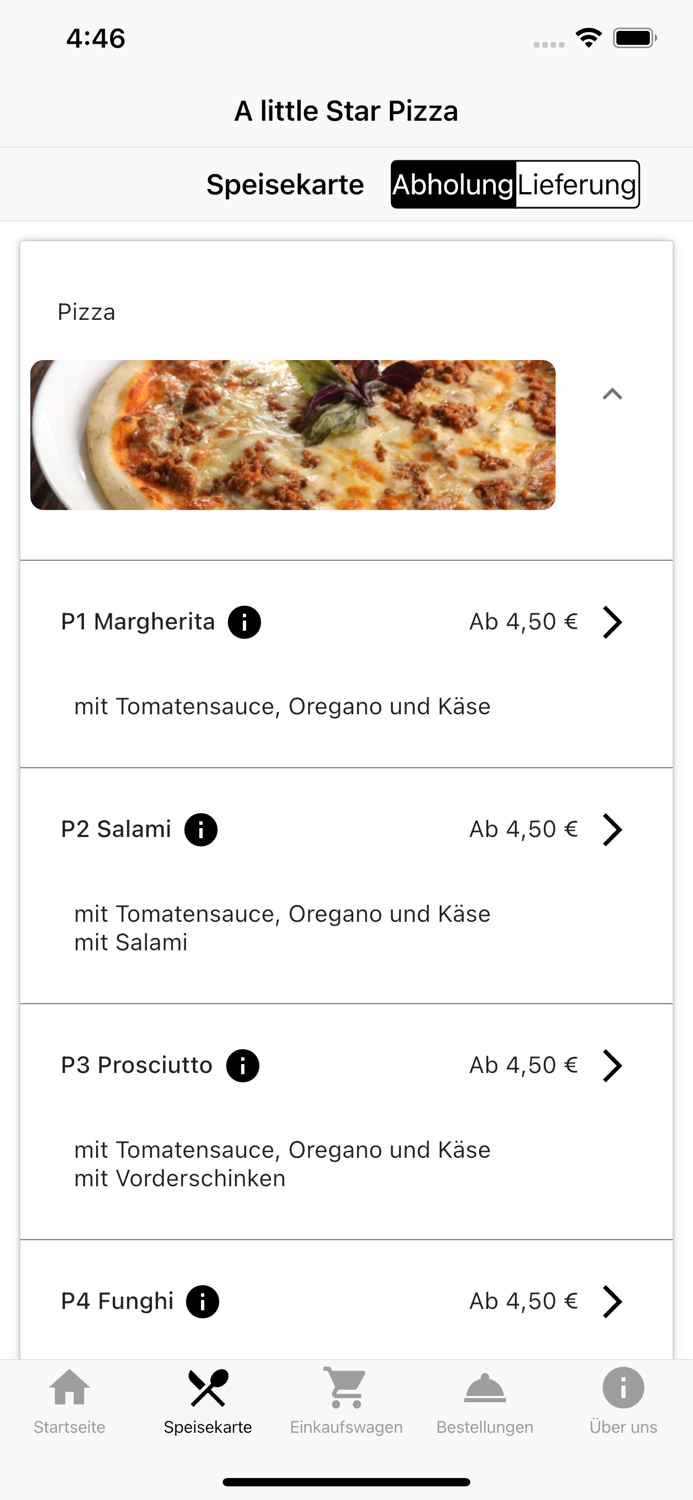Select the crossed cutlery Speisekarte icon

point(207,1388)
